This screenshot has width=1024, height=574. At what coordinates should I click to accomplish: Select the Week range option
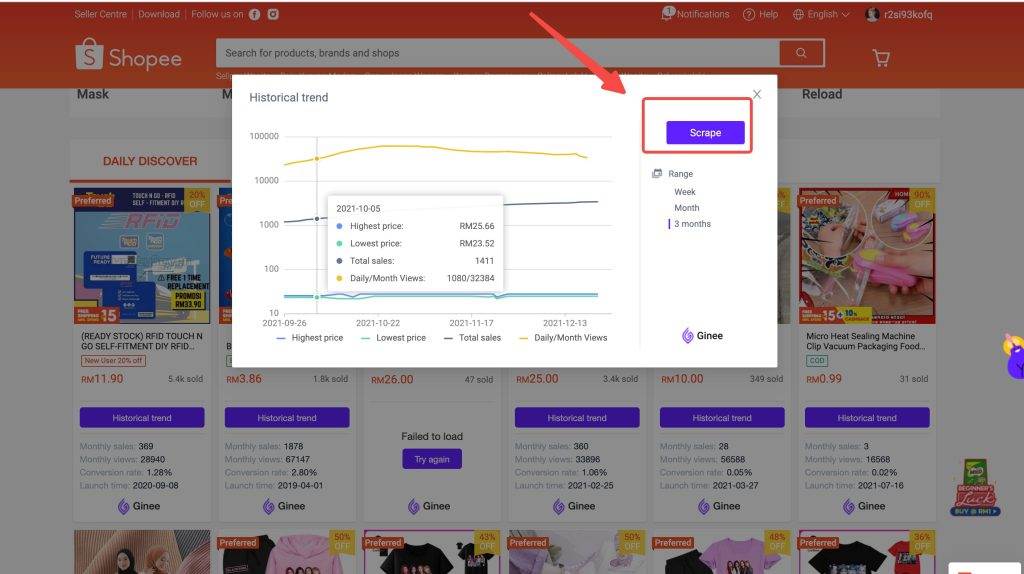[x=684, y=192]
